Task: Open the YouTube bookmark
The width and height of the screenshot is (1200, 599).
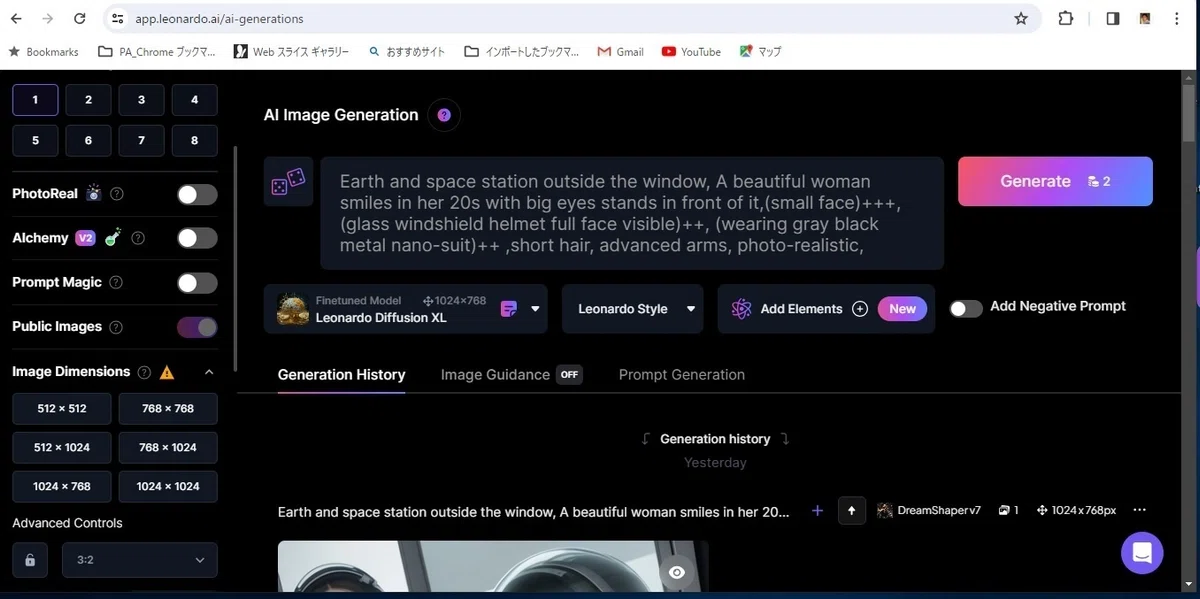Action: [691, 52]
